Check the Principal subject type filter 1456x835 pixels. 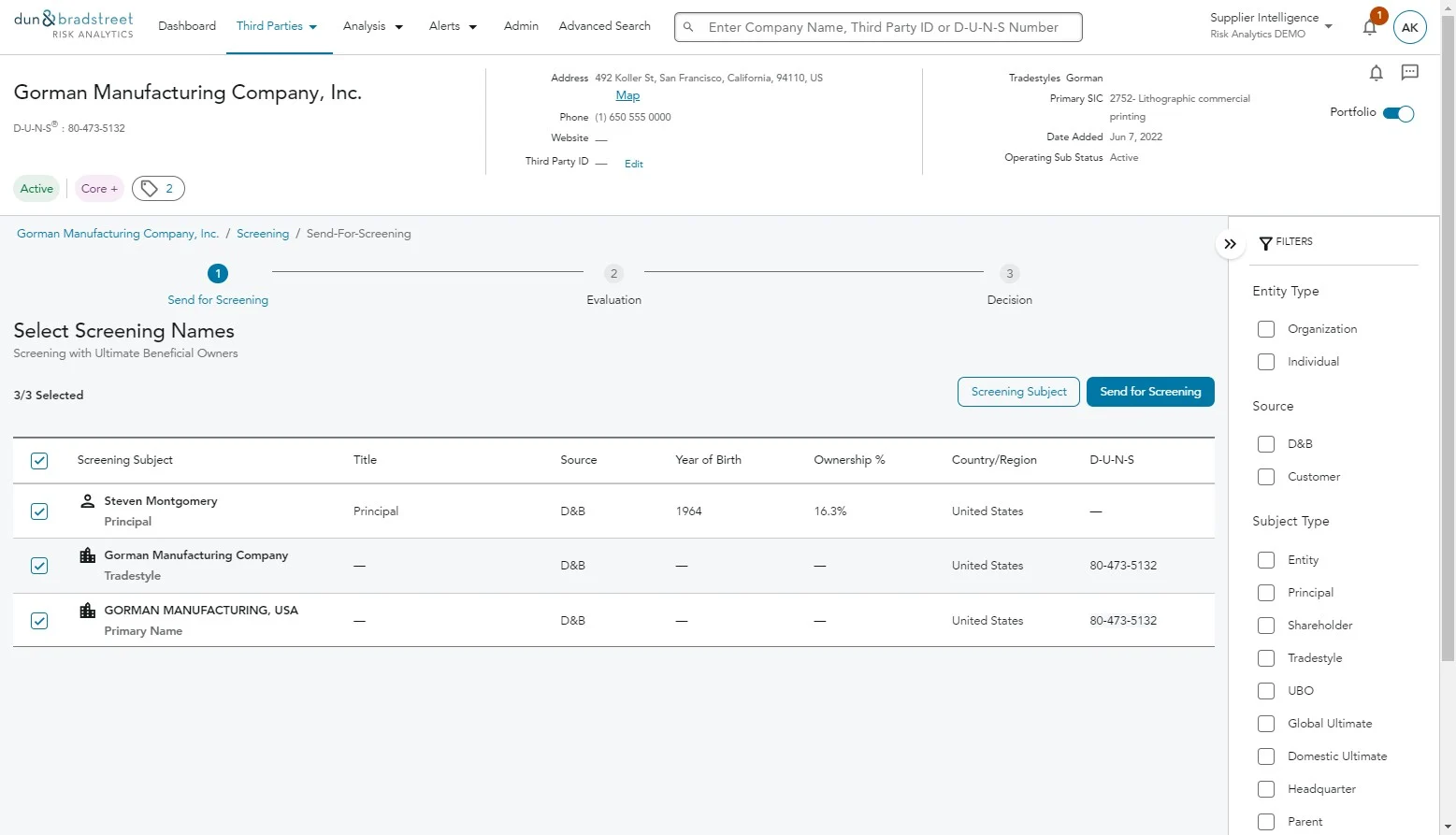tap(1266, 593)
